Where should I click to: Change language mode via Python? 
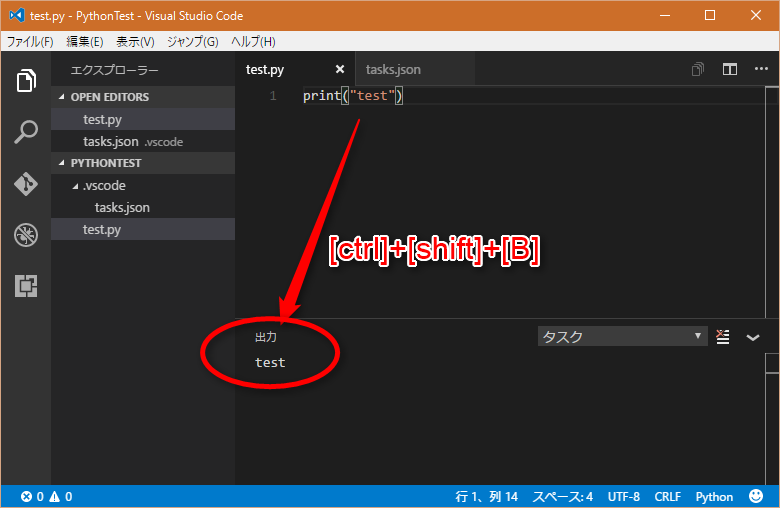coord(714,497)
